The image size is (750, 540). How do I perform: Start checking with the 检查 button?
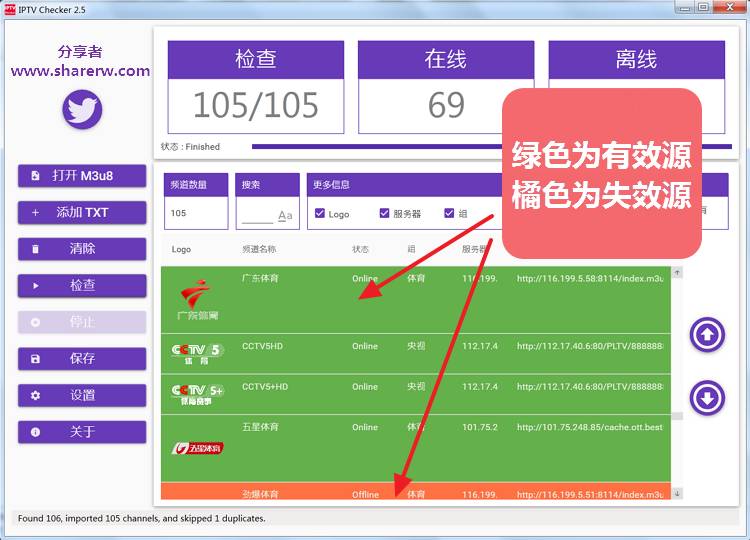point(82,285)
